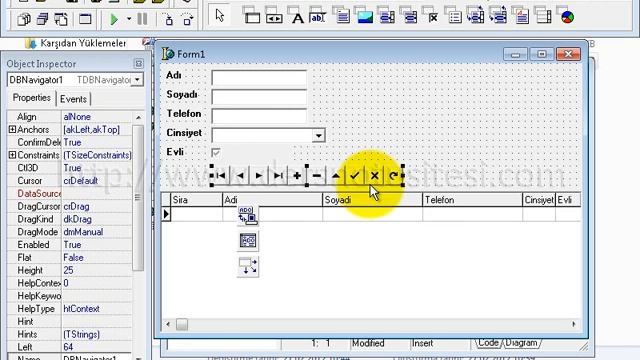640x360 pixels.
Task: Pick the DBRadioGroup component from the palette
Action: [x=454, y=16]
